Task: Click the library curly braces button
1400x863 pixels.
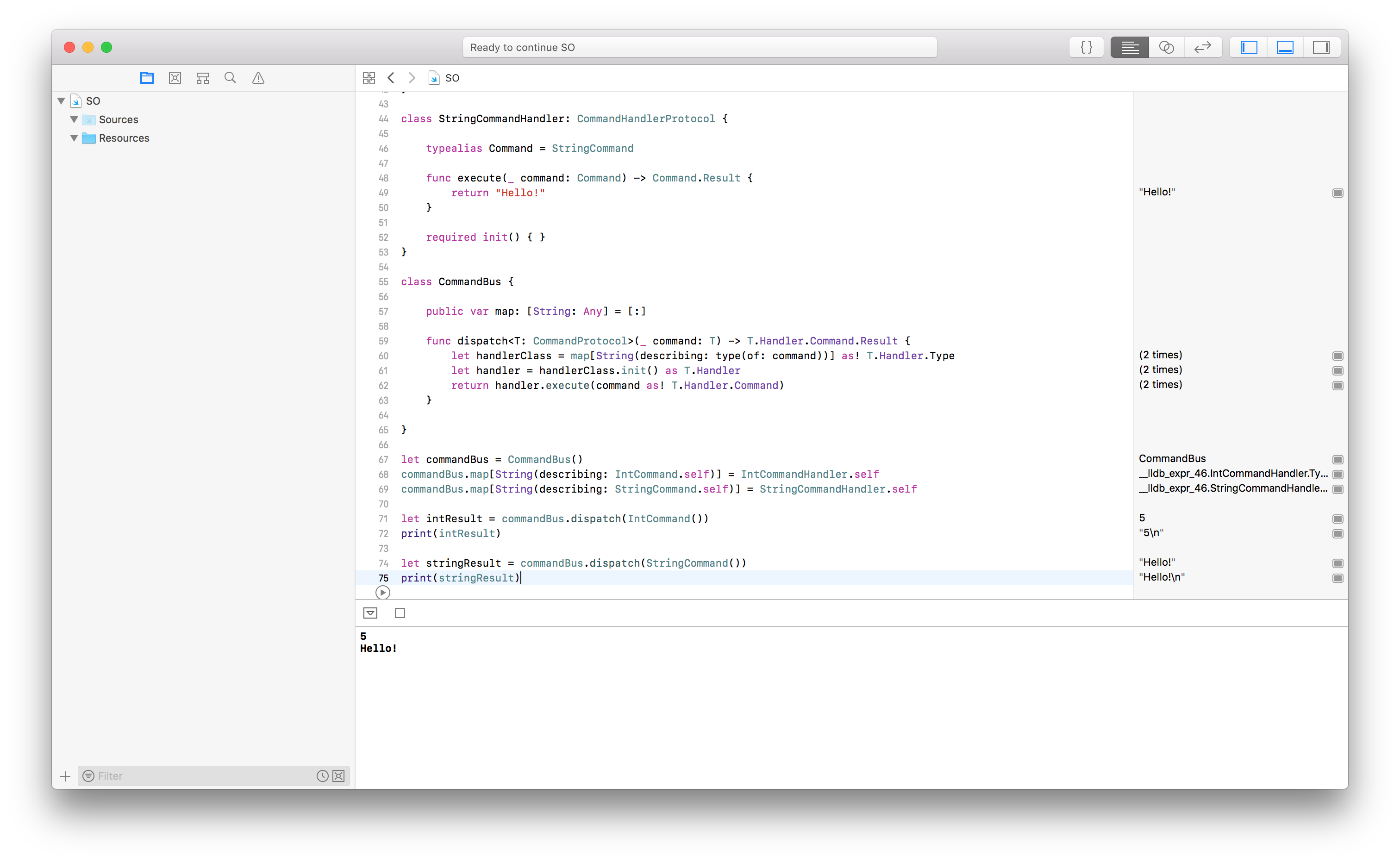Action: coord(1086,47)
